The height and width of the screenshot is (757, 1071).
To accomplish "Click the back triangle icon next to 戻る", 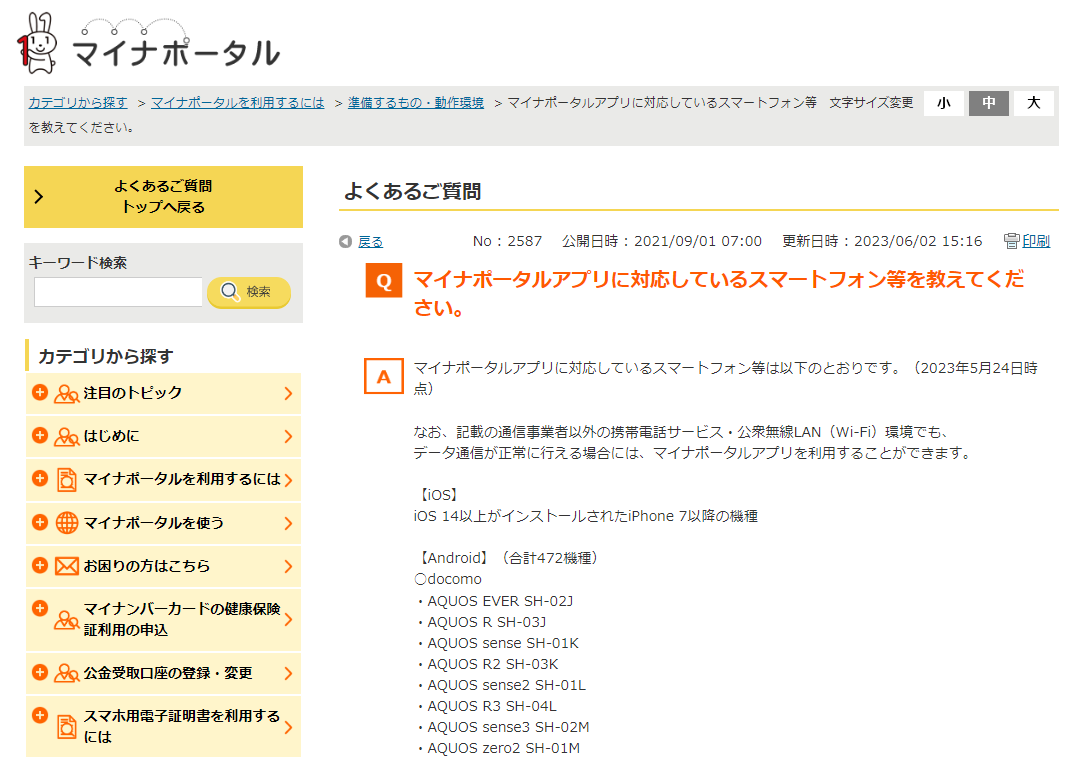I will 347,241.
